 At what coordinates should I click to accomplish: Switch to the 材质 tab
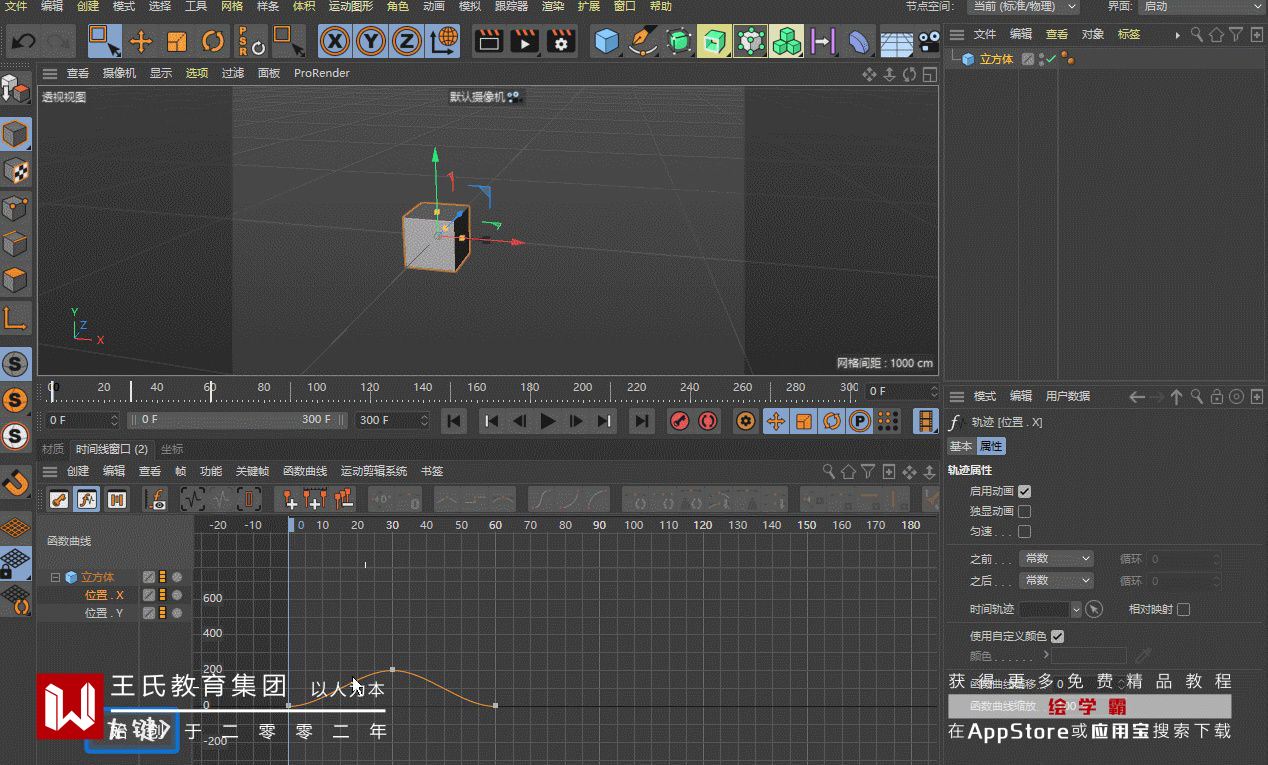click(x=53, y=449)
